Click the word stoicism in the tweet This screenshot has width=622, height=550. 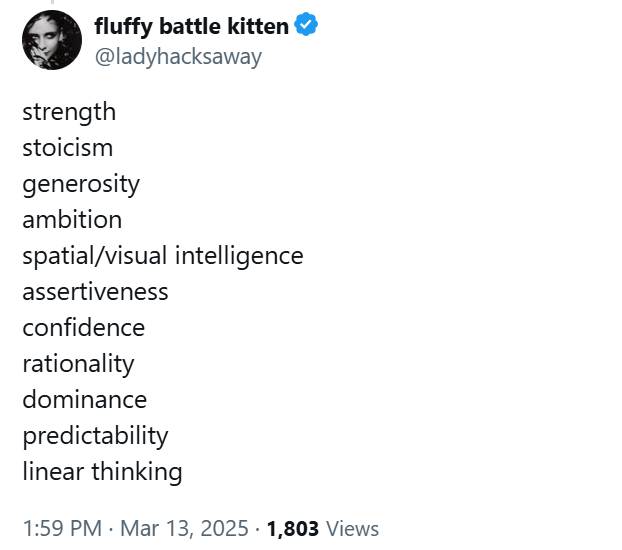68,148
